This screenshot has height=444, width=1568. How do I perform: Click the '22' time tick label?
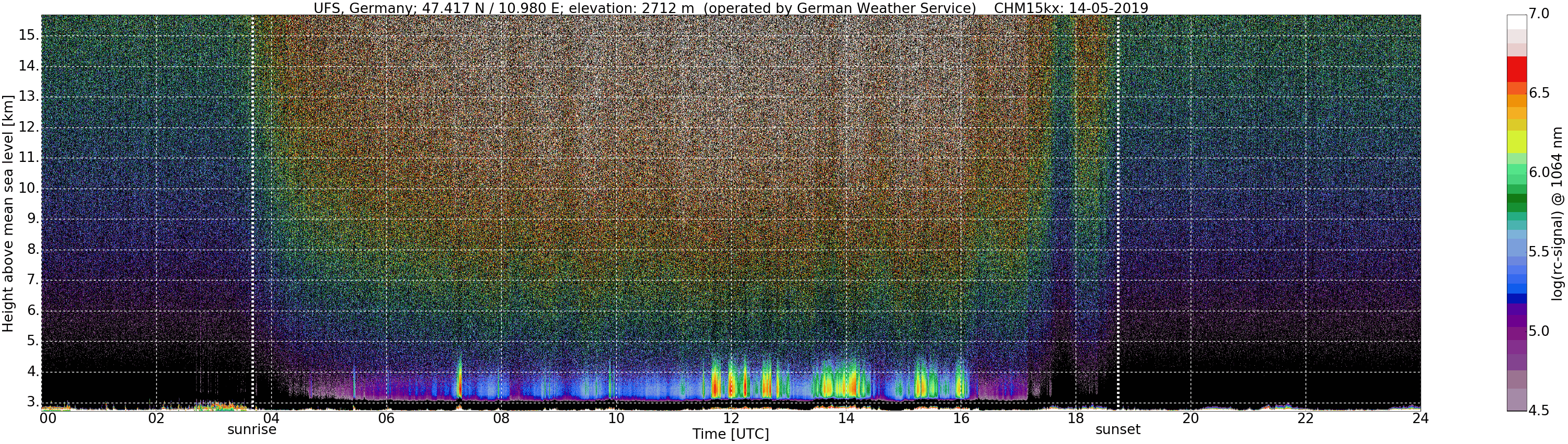1306,418
